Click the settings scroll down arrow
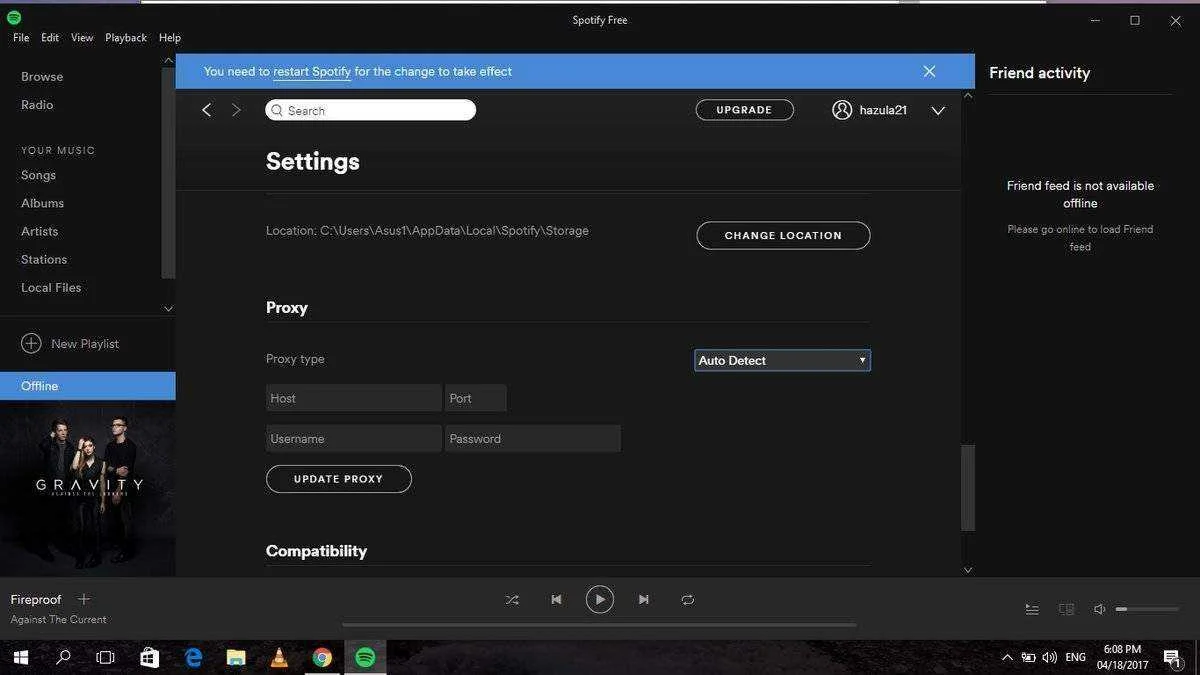Screen dimensions: 1200x675 pyautogui.click(x=967, y=569)
